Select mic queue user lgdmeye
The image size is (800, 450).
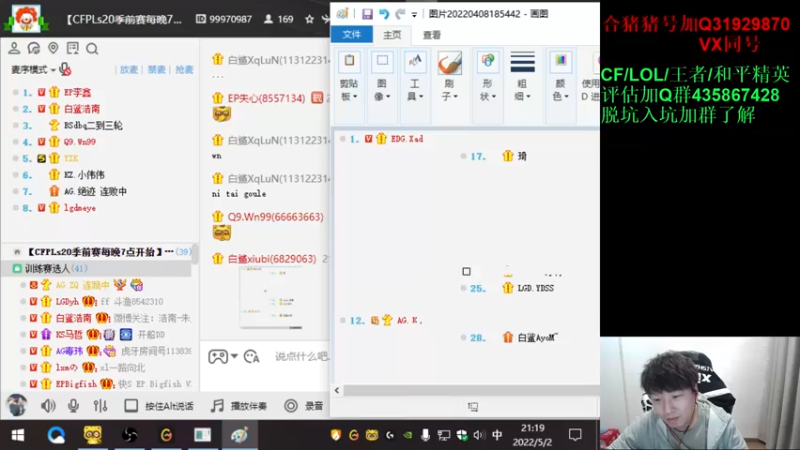tap(80, 208)
